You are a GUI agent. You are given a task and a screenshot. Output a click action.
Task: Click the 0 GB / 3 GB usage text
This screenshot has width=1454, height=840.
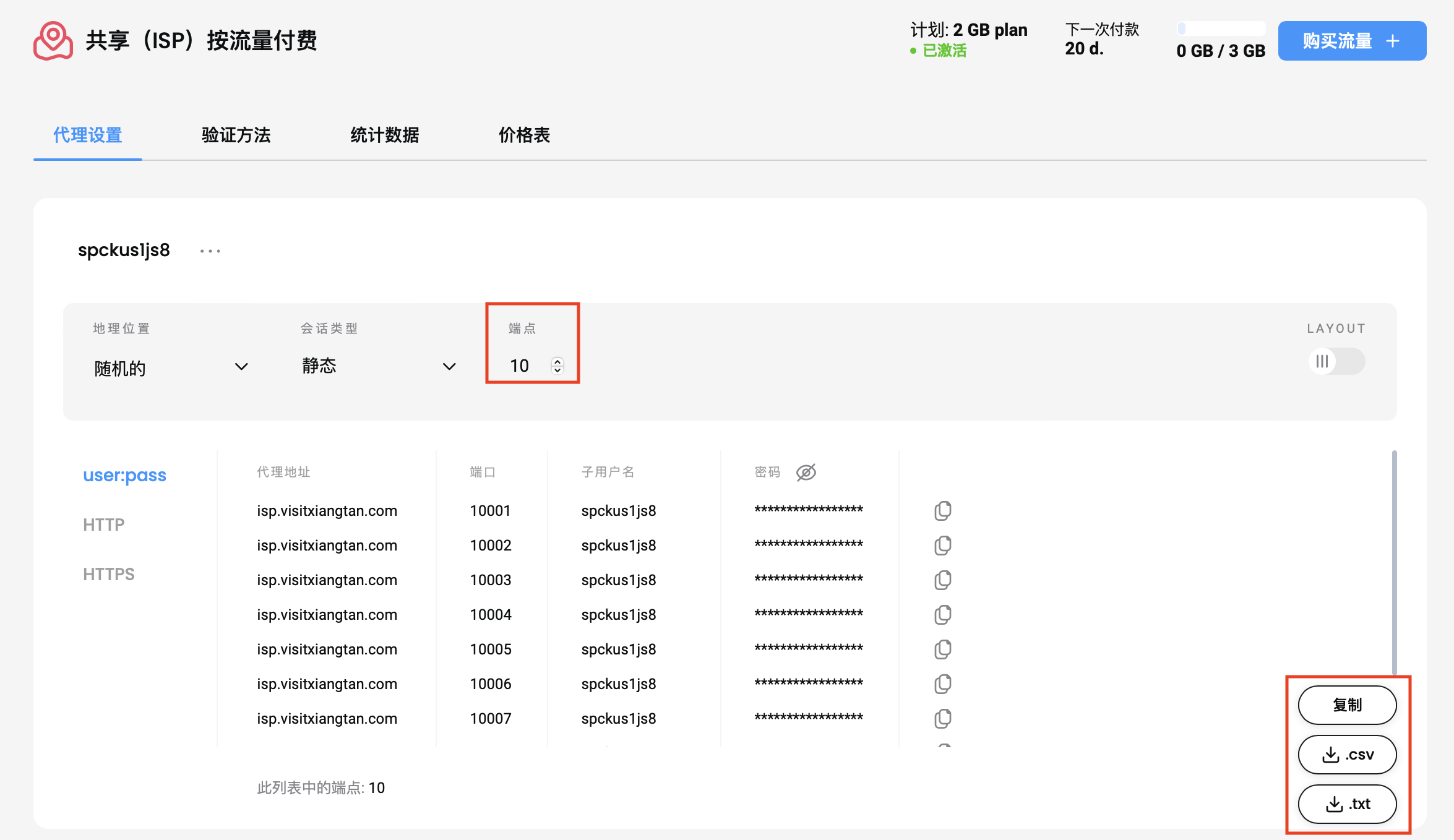[1221, 51]
